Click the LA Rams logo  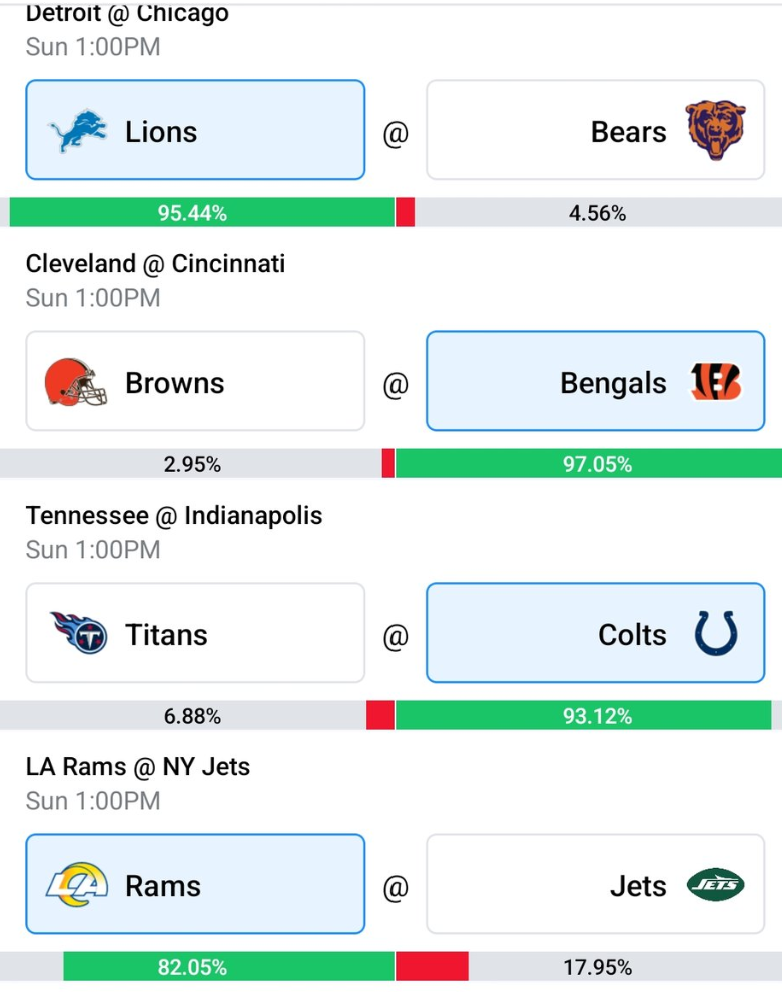[x=77, y=884]
